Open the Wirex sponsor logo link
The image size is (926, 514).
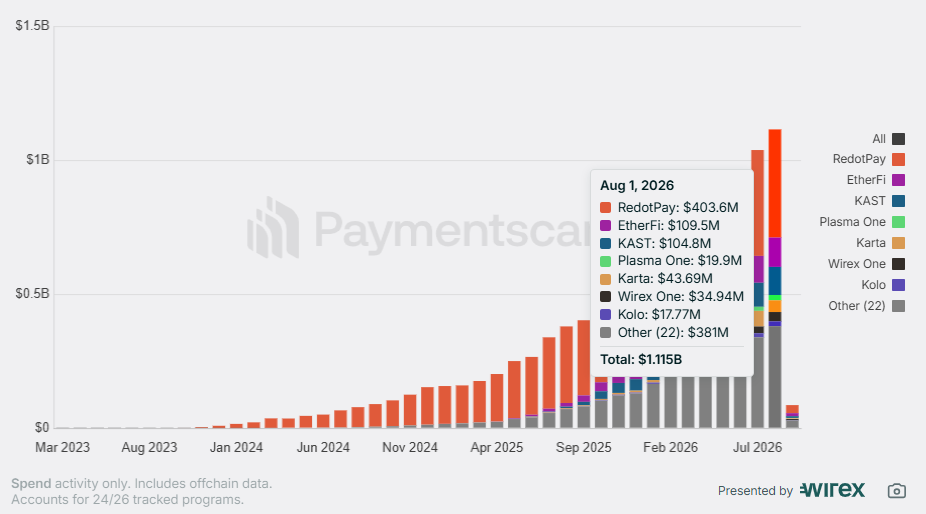click(832, 490)
